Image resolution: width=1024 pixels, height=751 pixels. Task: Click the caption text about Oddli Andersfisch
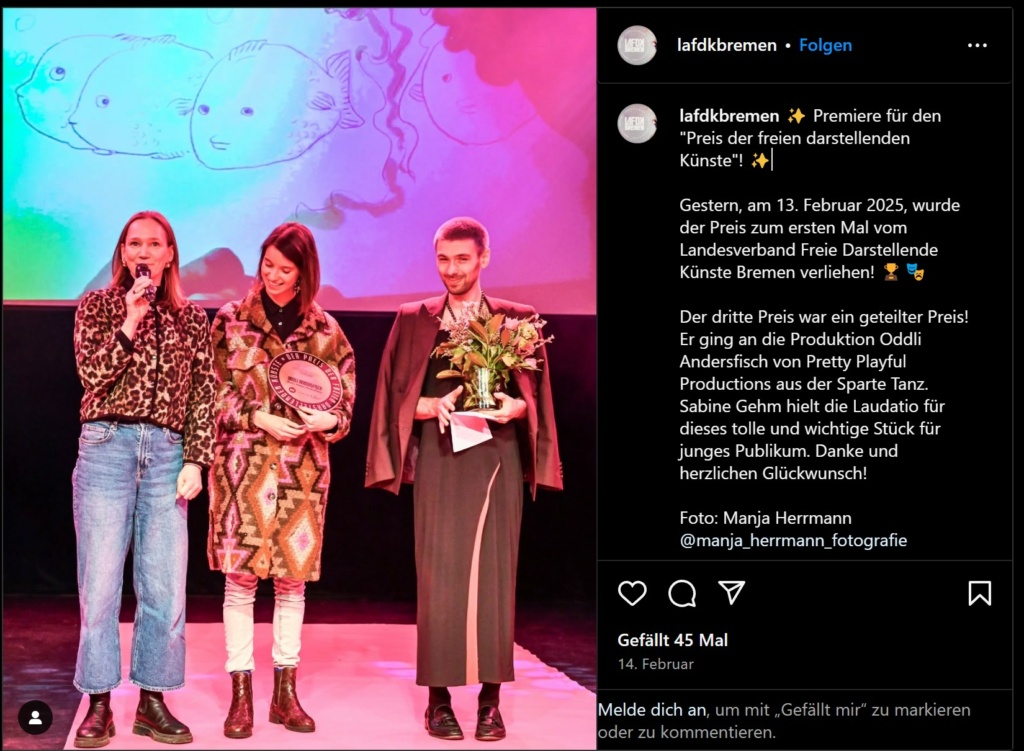[x=824, y=394]
